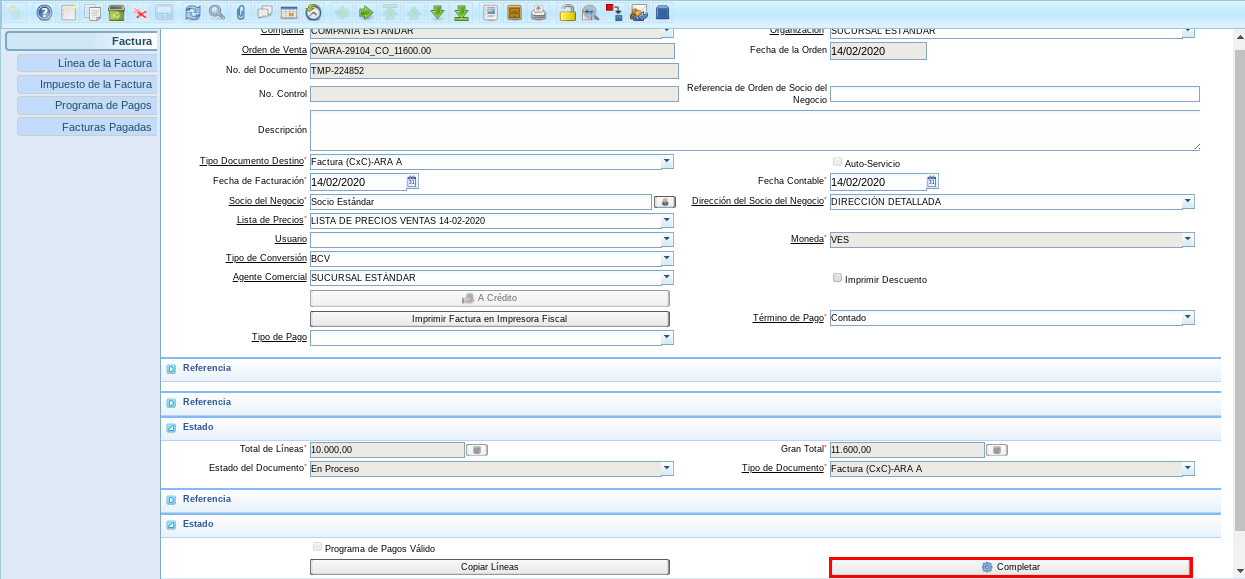The image size is (1245, 579).
Task: Enable the Imprimir Descuento checkbox
Action: tap(837, 279)
